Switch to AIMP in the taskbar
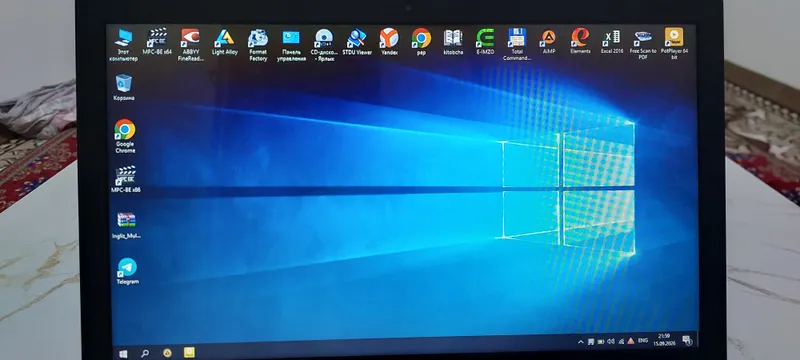 point(167,352)
